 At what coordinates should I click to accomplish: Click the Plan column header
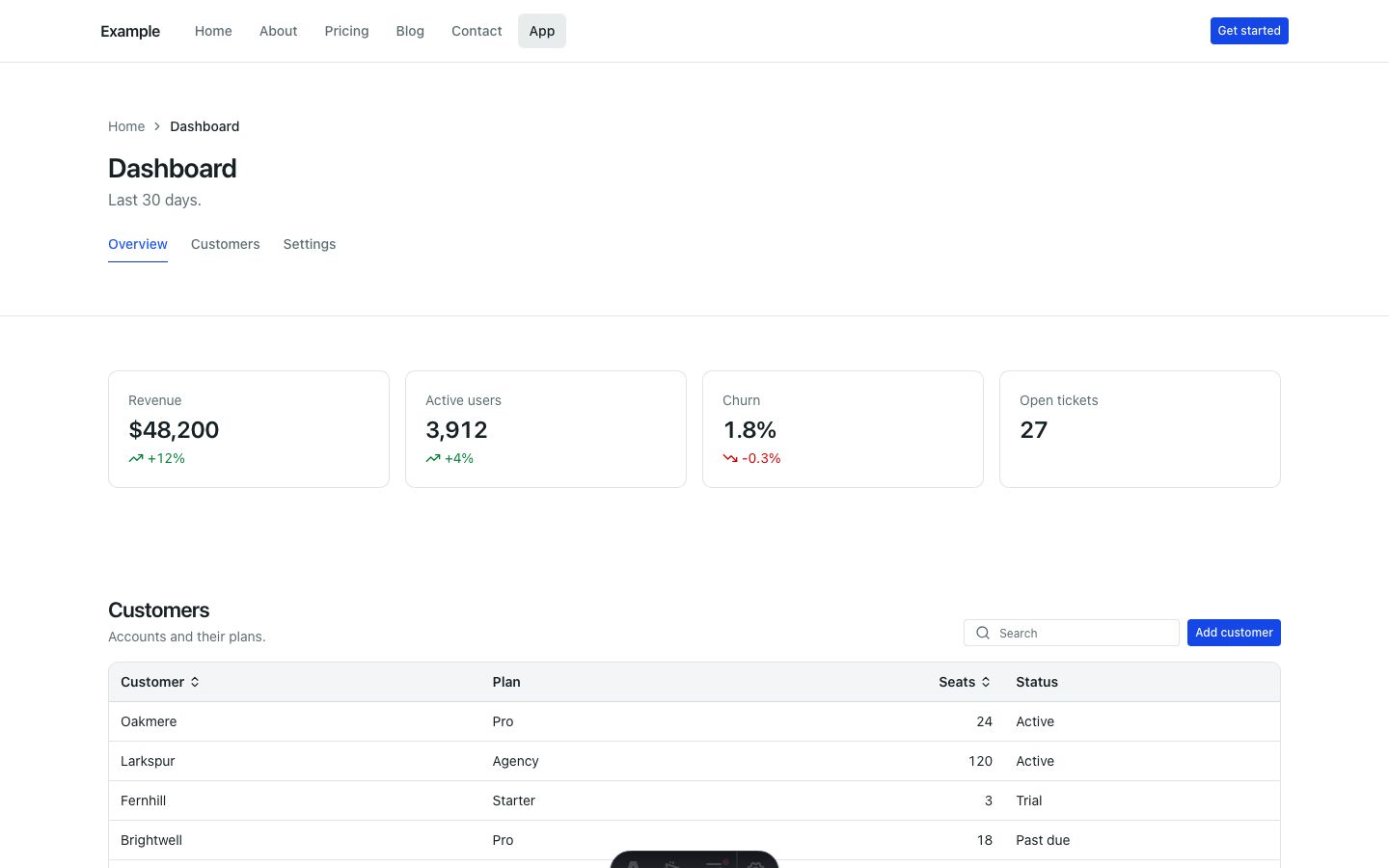(506, 682)
